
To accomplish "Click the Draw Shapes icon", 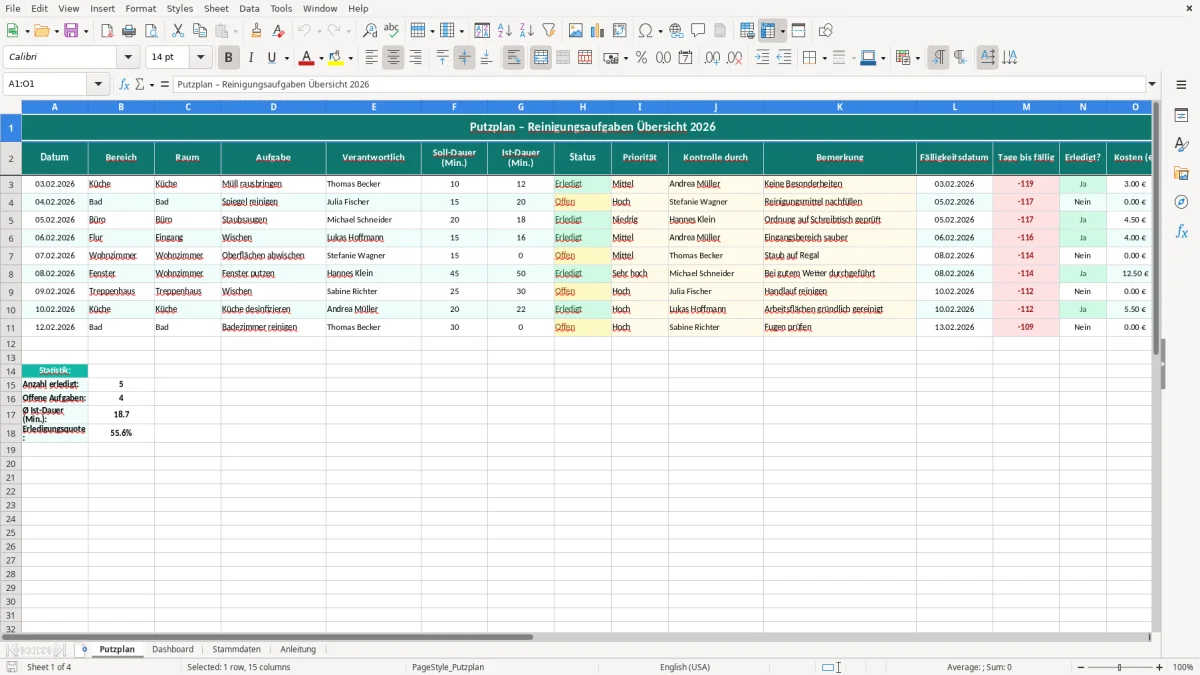I will pyautogui.click(x=826, y=31).
